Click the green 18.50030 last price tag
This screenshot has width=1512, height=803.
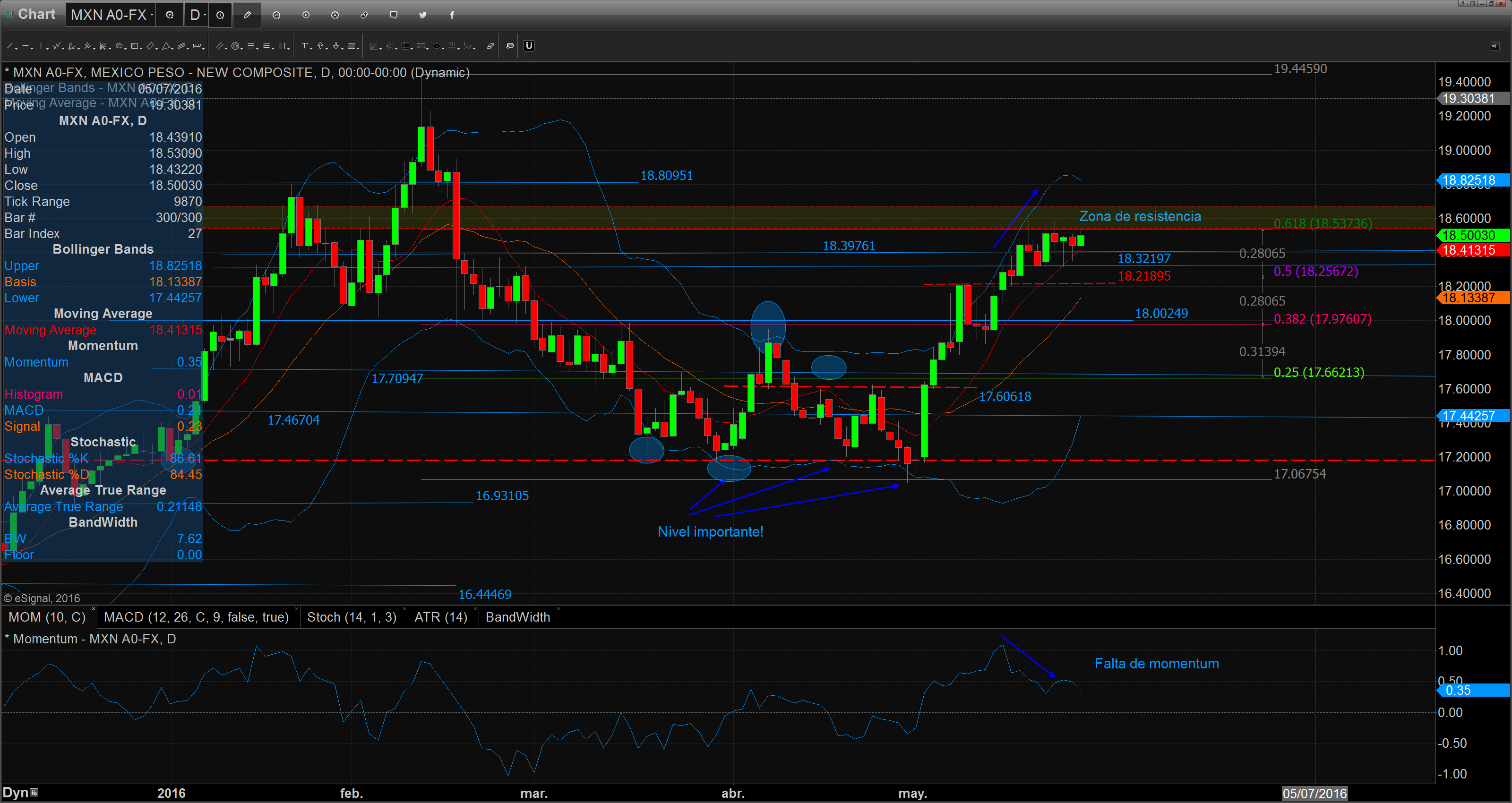pos(1473,235)
